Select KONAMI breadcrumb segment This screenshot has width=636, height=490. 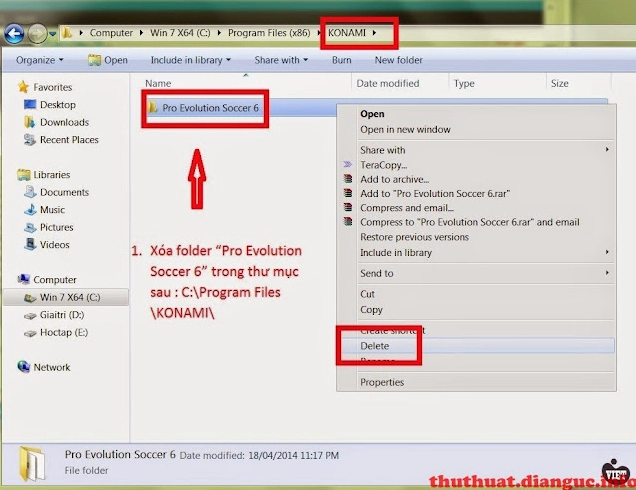click(347, 33)
